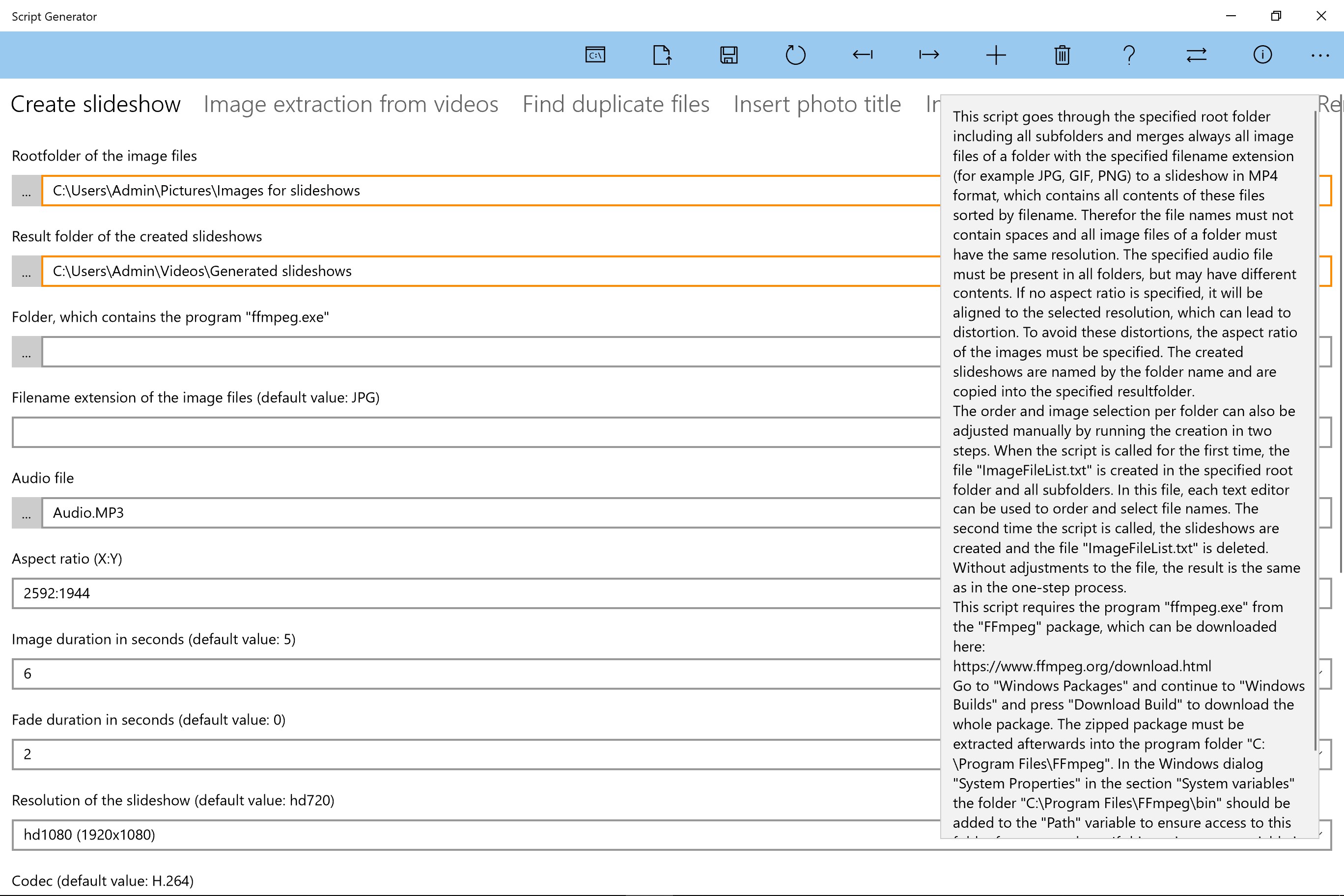1344x896 pixels.
Task: Click the command prompt run icon
Action: click(595, 55)
